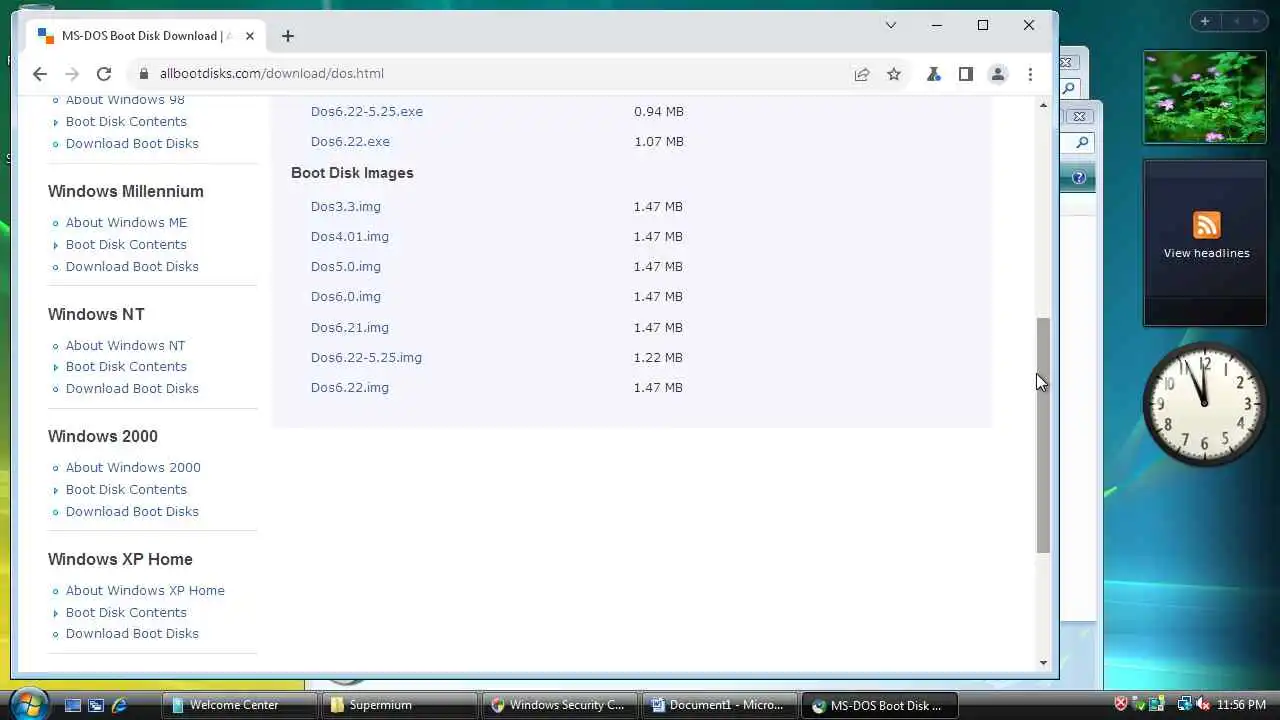This screenshot has height=720, width=1280.
Task: Click Switch between windows in Quick Launch
Action: [96, 705]
